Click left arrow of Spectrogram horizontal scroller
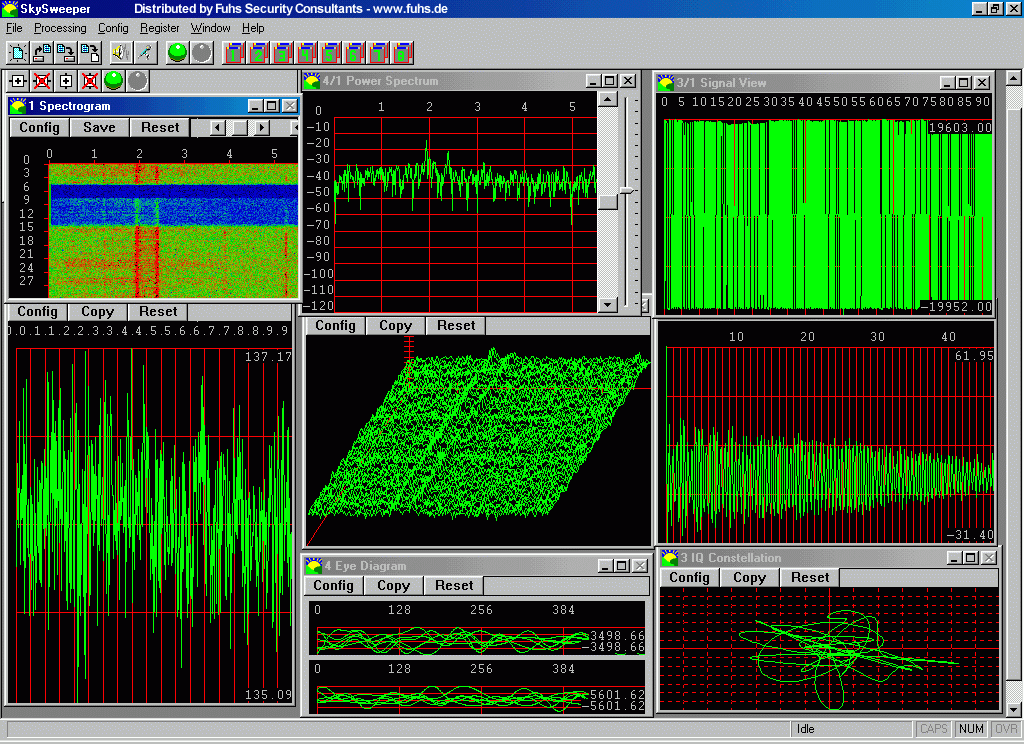The width and height of the screenshot is (1024, 744). pos(217,128)
